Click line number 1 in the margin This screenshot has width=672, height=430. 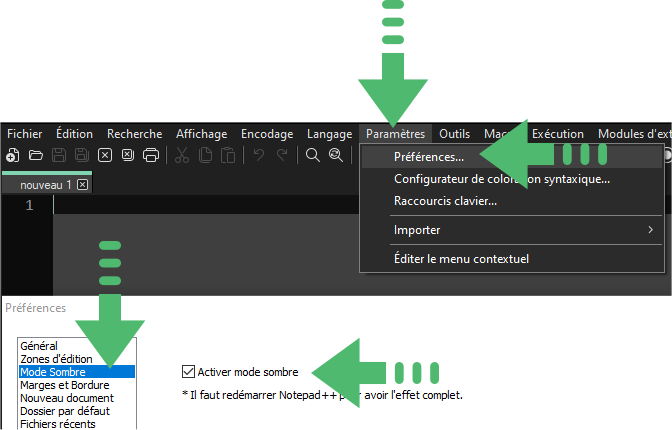coord(29,205)
